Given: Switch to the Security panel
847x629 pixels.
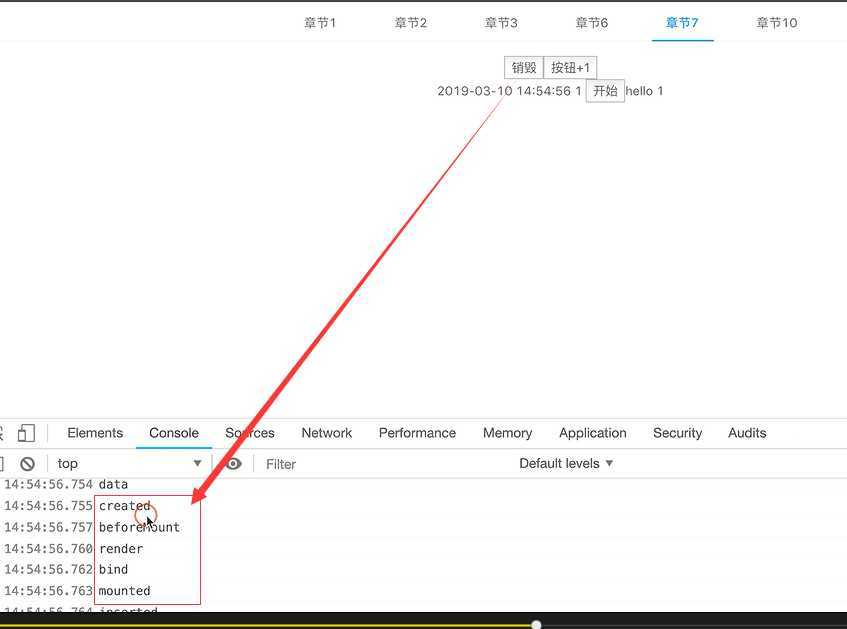Looking at the screenshot, I should click(x=677, y=433).
